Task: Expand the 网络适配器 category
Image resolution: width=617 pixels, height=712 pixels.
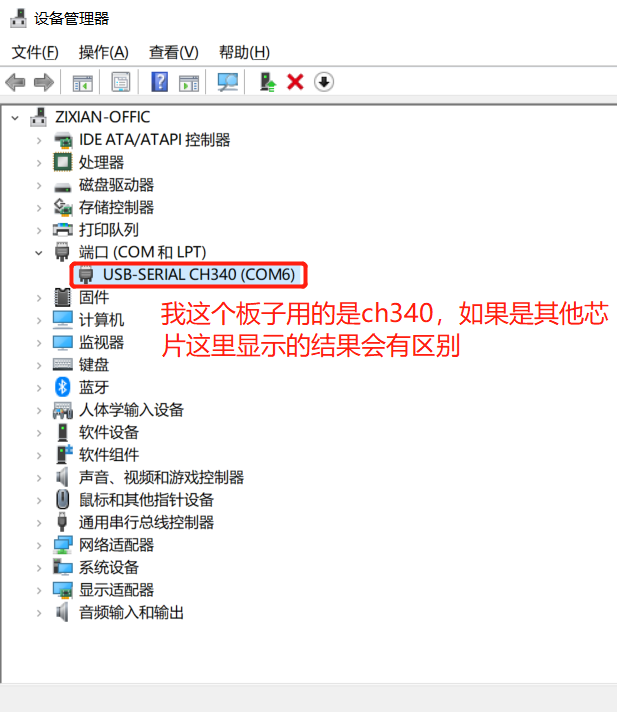Action: tap(39, 545)
